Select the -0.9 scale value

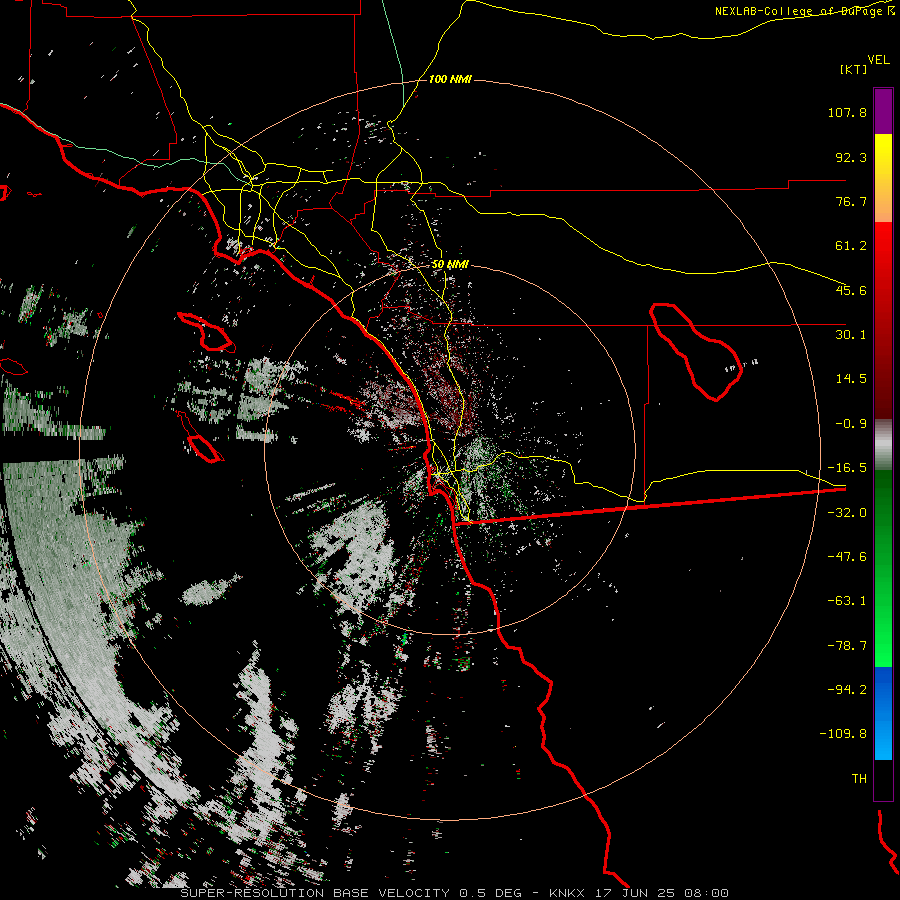point(851,424)
